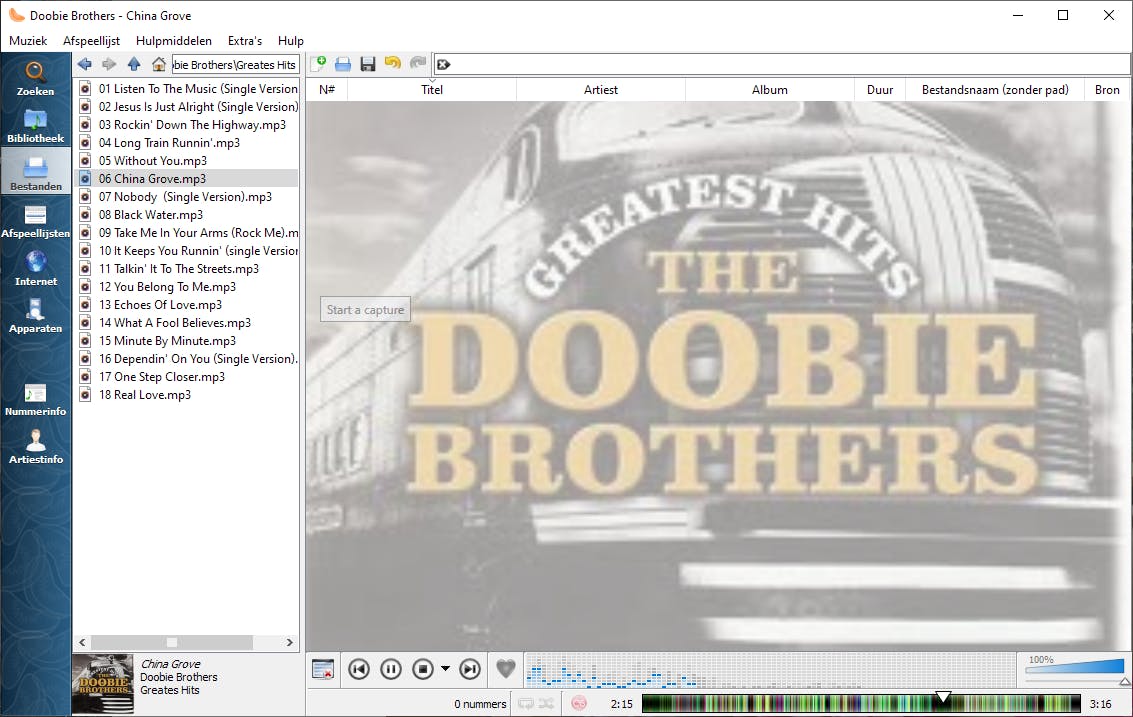Screen dimensions: 1133x717
Task: Open the Artiestinfo panel
Action: [35, 447]
